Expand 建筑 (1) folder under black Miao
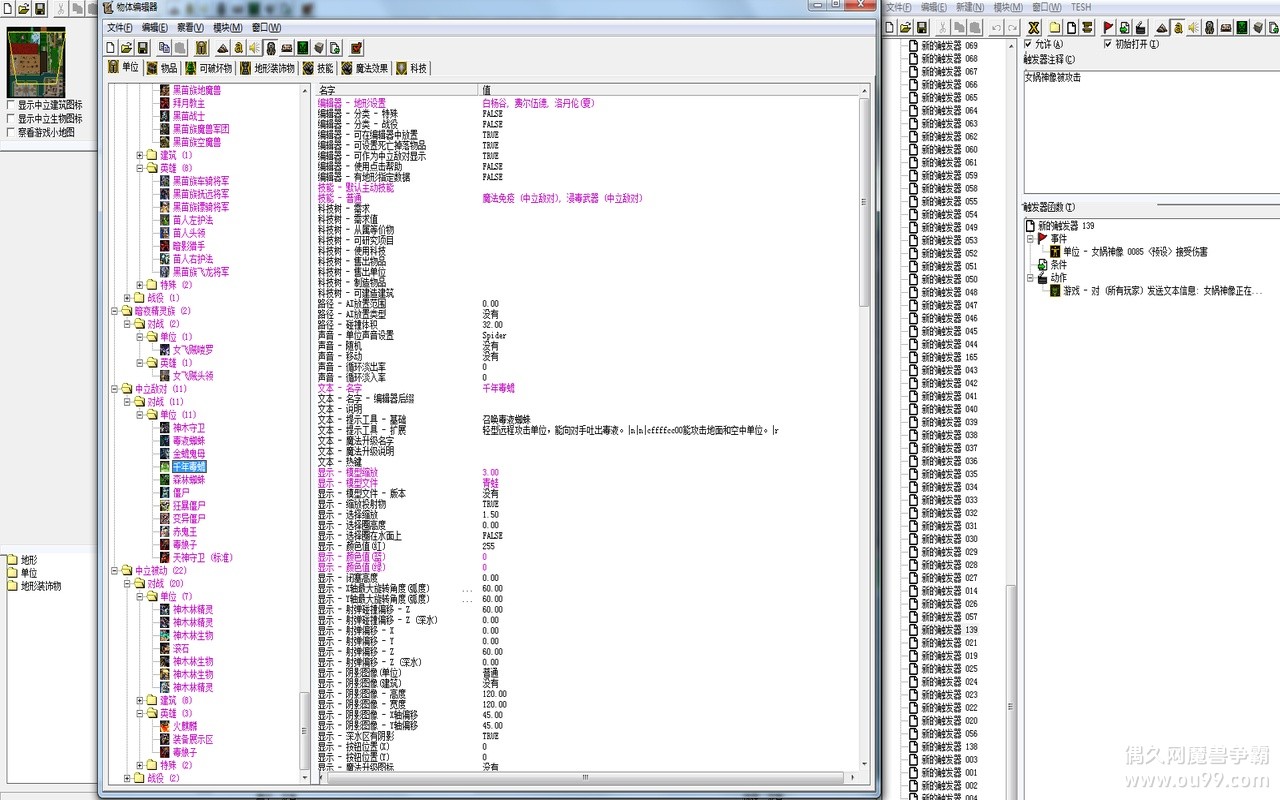This screenshot has width=1280, height=800. point(140,155)
